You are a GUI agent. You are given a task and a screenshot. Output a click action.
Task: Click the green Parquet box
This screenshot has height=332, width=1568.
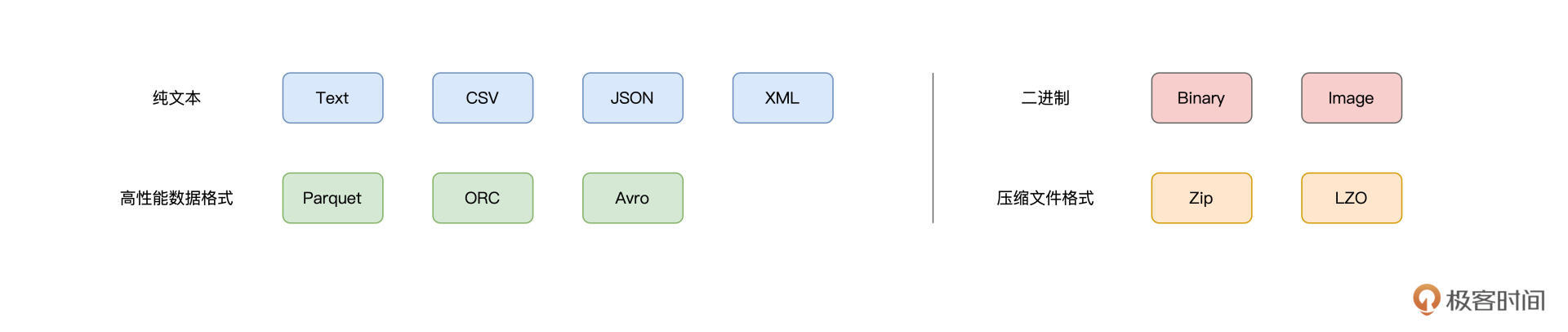coord(332,198)
